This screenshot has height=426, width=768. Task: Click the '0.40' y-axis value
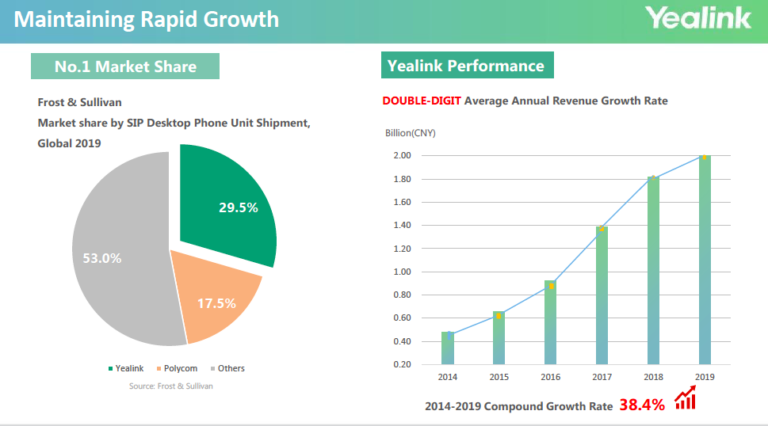pyautogui.click(x=402, y=341)
